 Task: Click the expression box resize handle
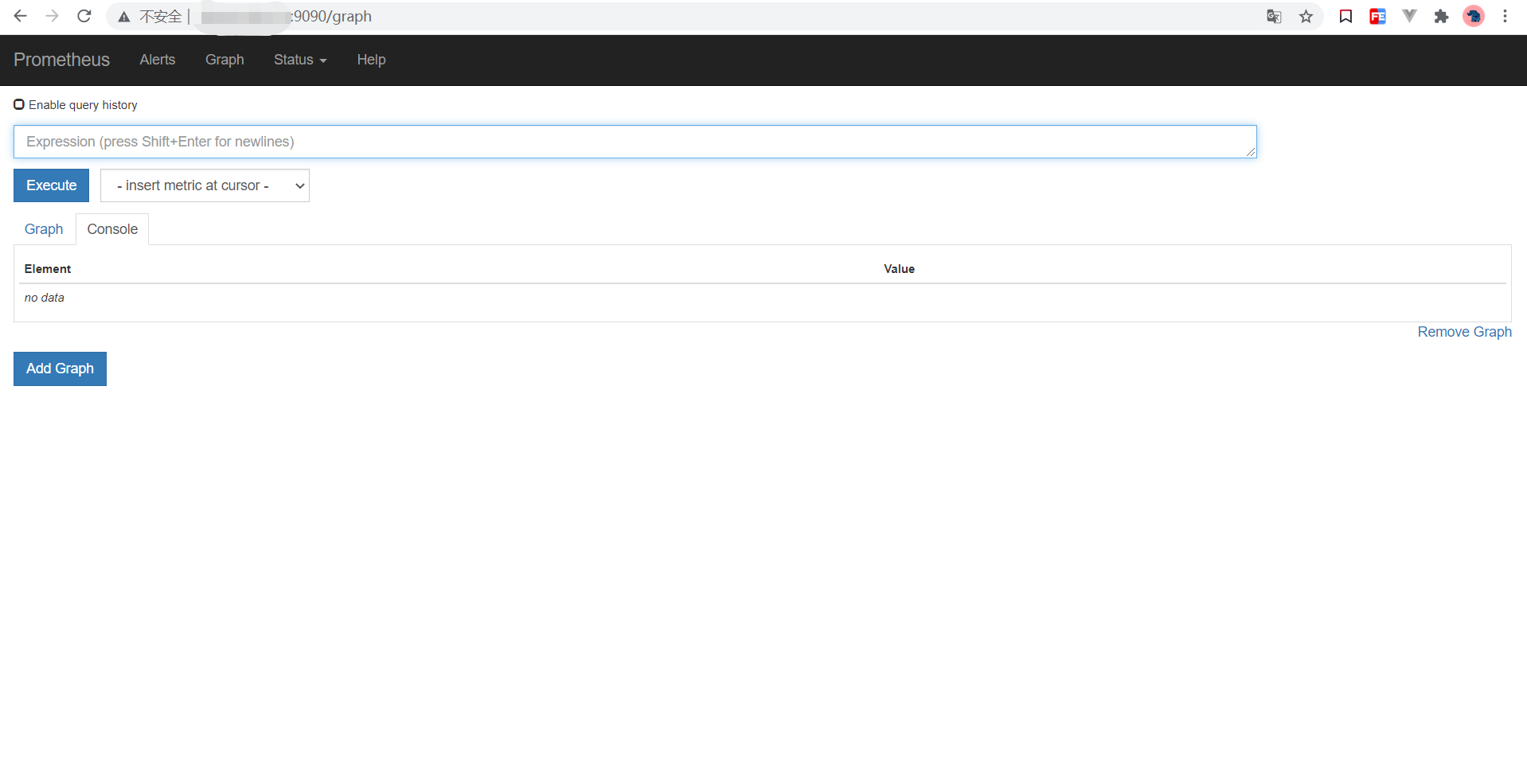1251,152
